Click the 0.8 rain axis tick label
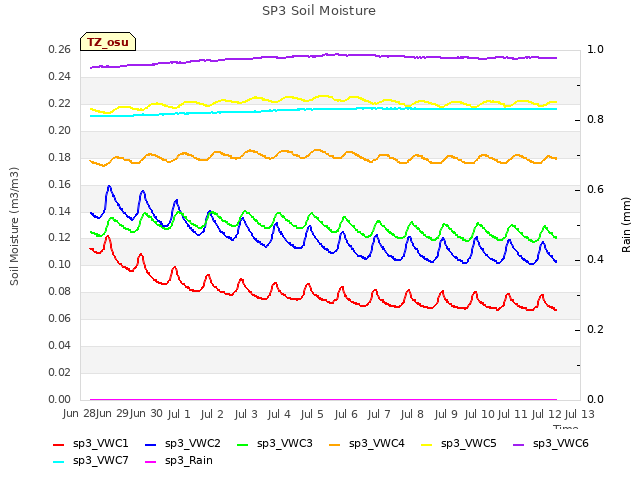This screenshot has height=480, width=640. [595, 120]
